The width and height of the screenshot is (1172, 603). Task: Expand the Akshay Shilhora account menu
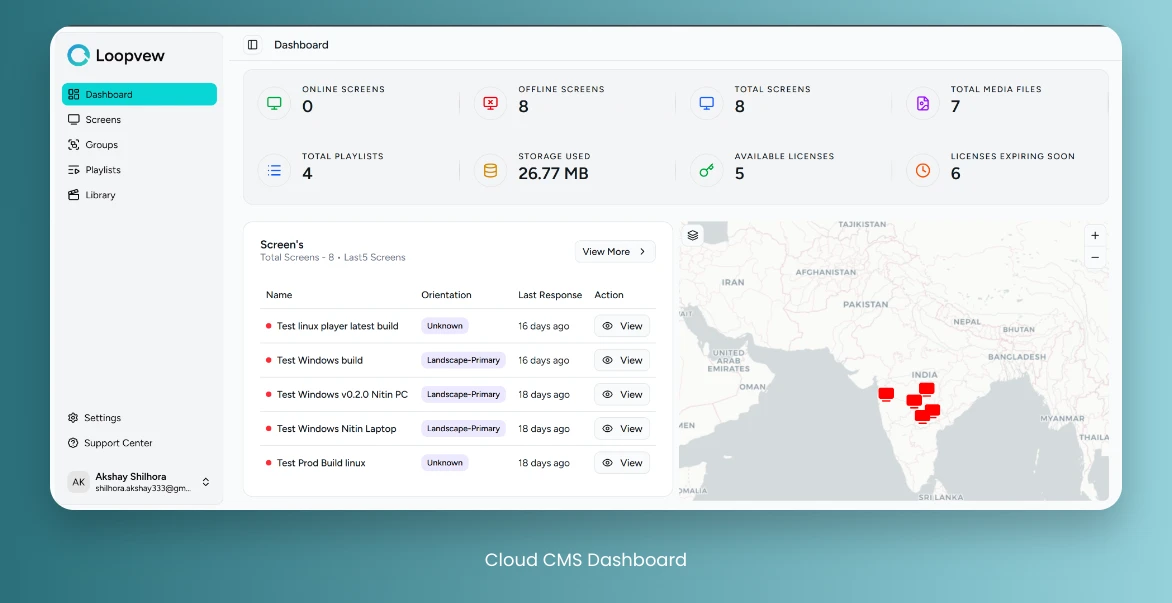[x=206, y=483]
